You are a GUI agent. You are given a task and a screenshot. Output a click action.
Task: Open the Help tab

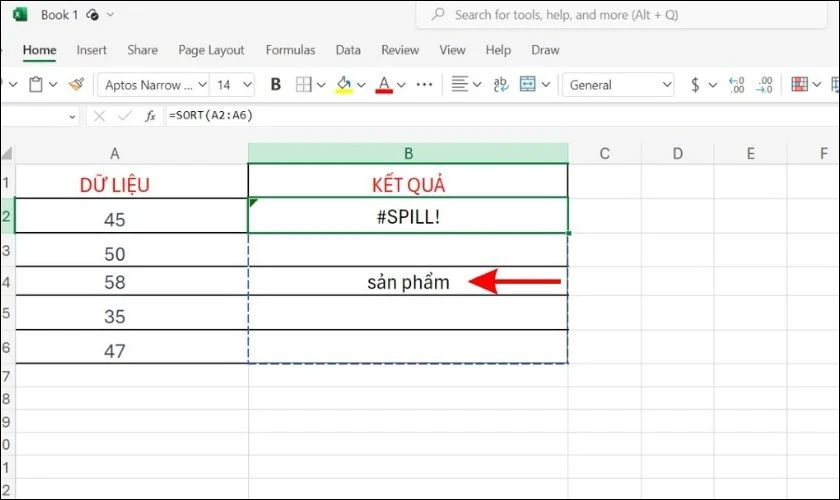click(498, 50)
